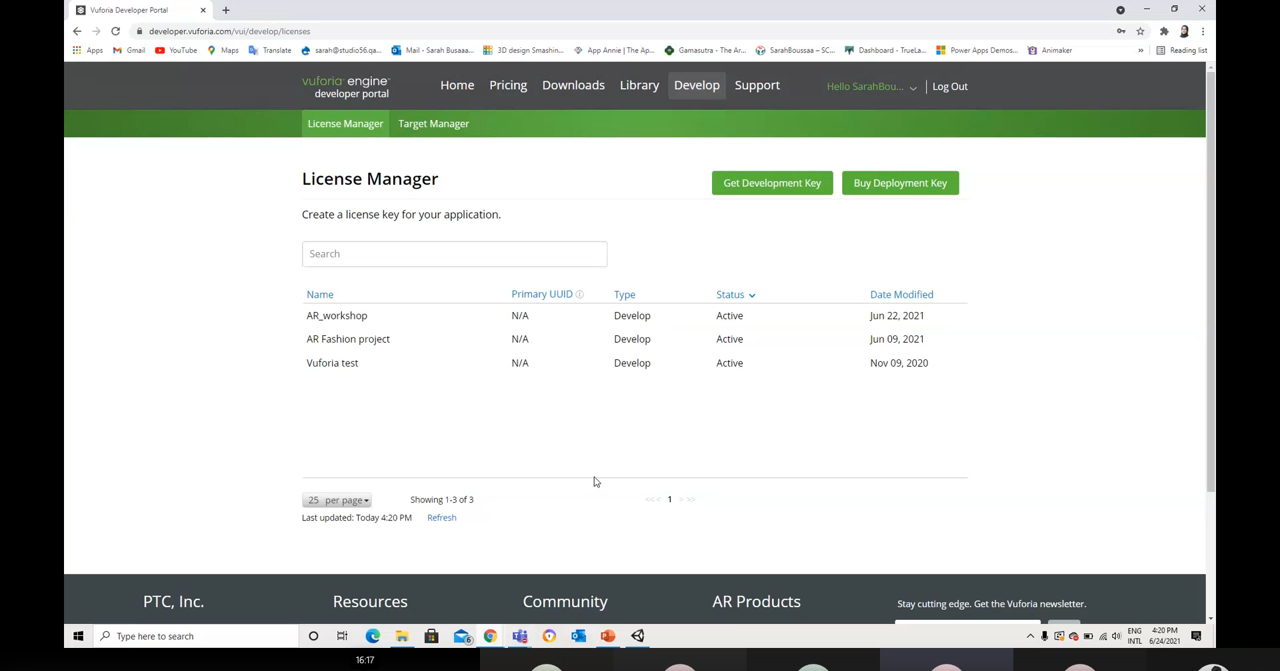Sort by the Primary UUID column
1280x671 pixels.
point(542,294)
